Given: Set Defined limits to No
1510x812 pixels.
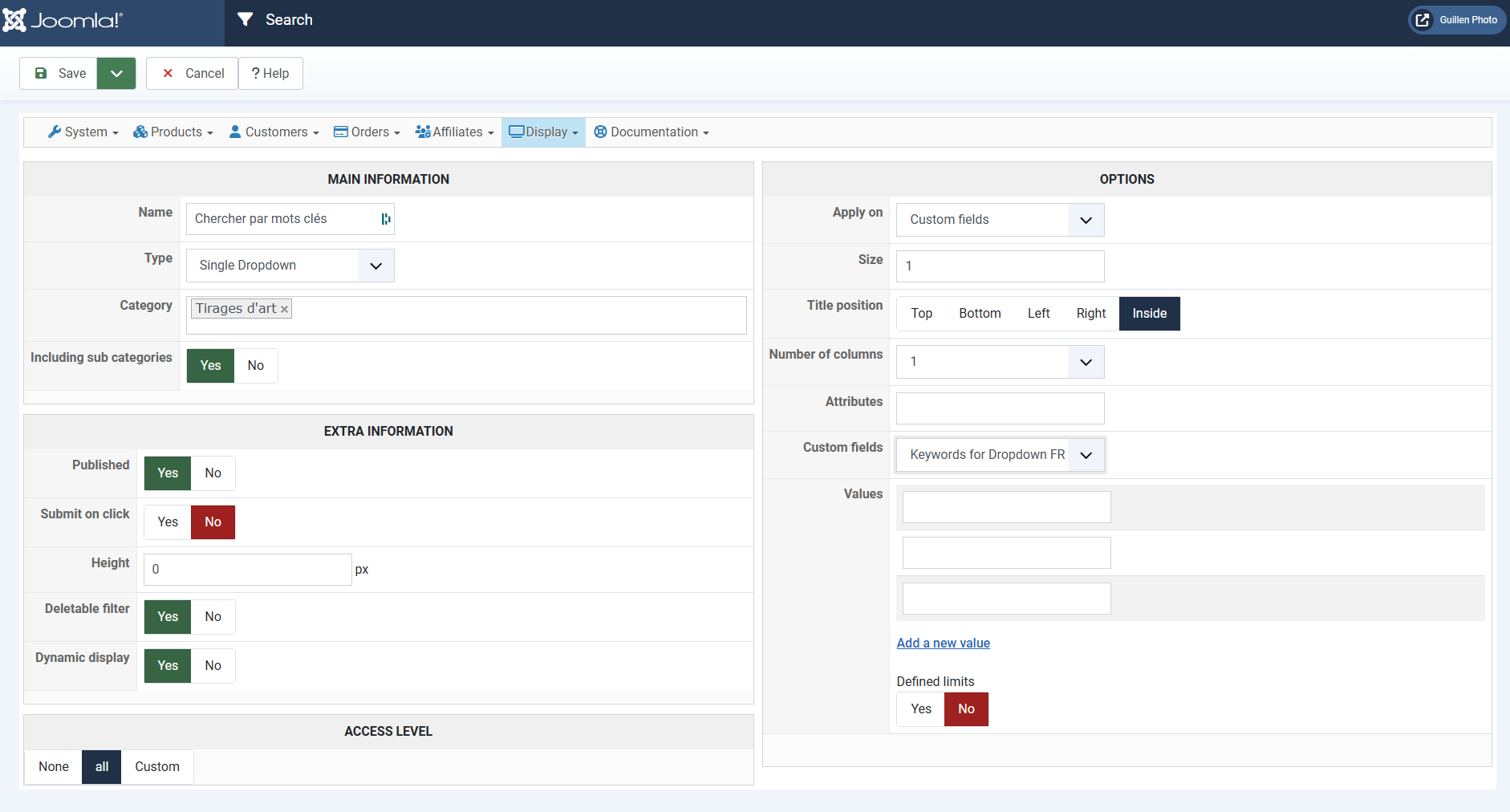Looking at the screenshot, I should (966, 709).
